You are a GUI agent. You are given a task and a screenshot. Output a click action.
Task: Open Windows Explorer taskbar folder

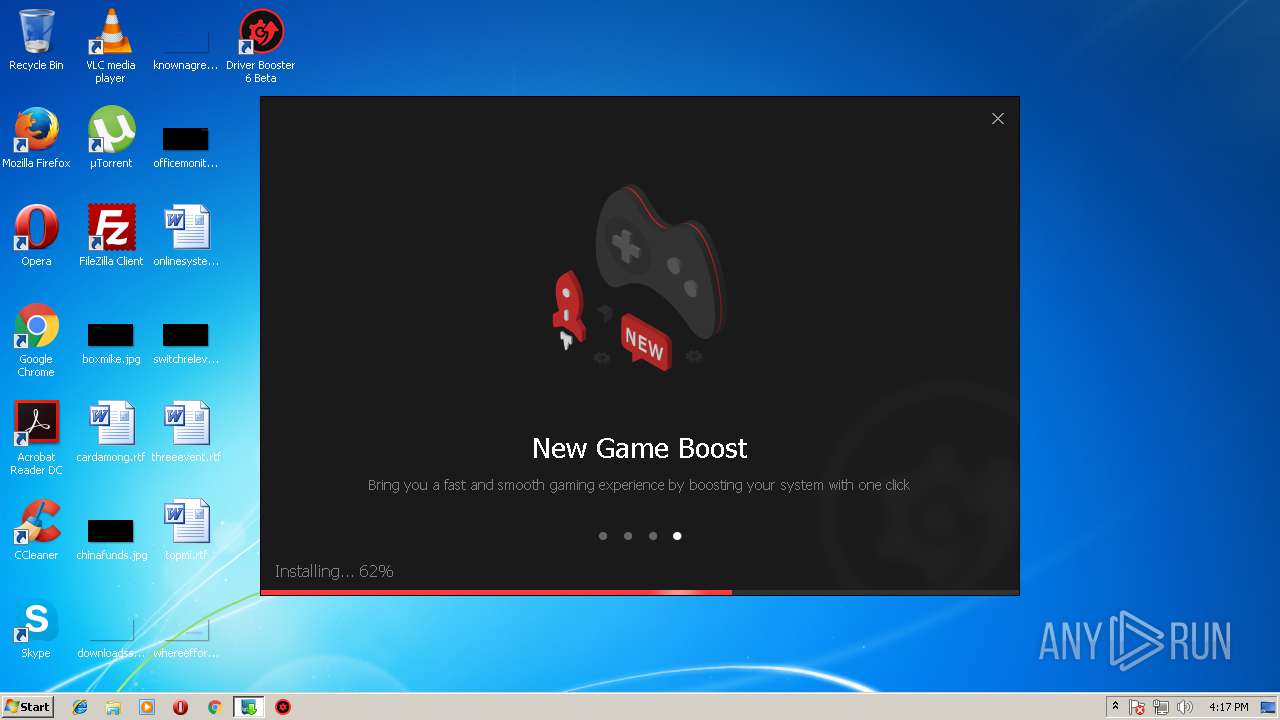[113, 707]
